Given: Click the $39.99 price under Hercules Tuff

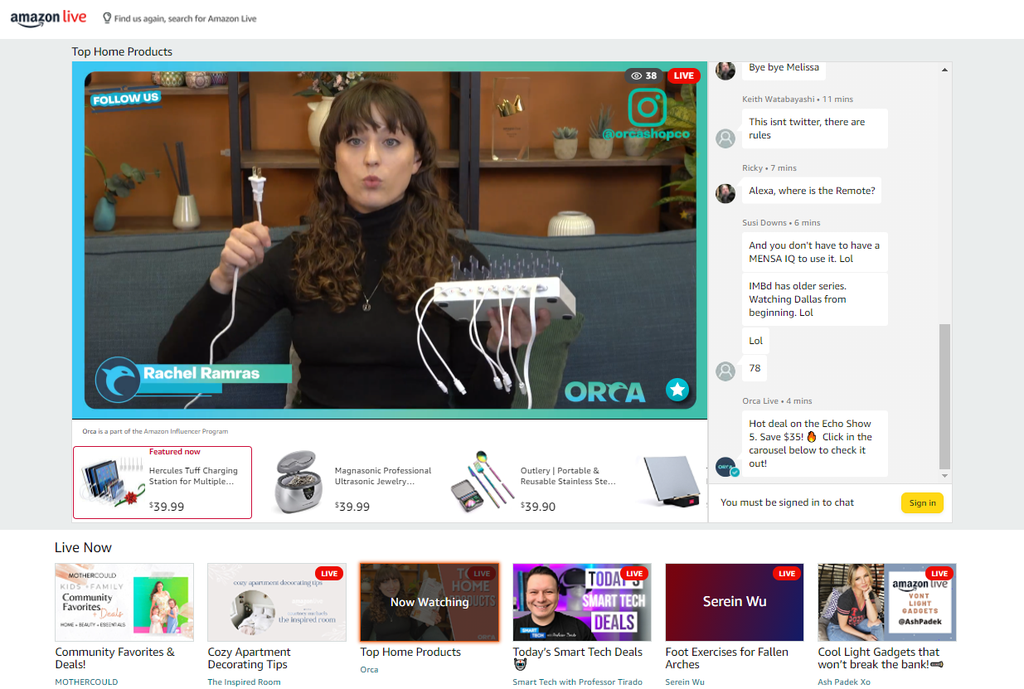Looking at the screenshot, I should click(167, 506).
